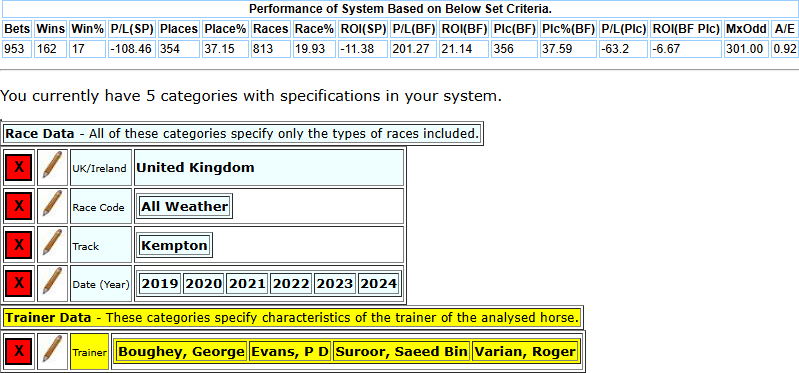Click the Trainer Data section header
Screen dimensions: 799x373
[x=292, y=317]
